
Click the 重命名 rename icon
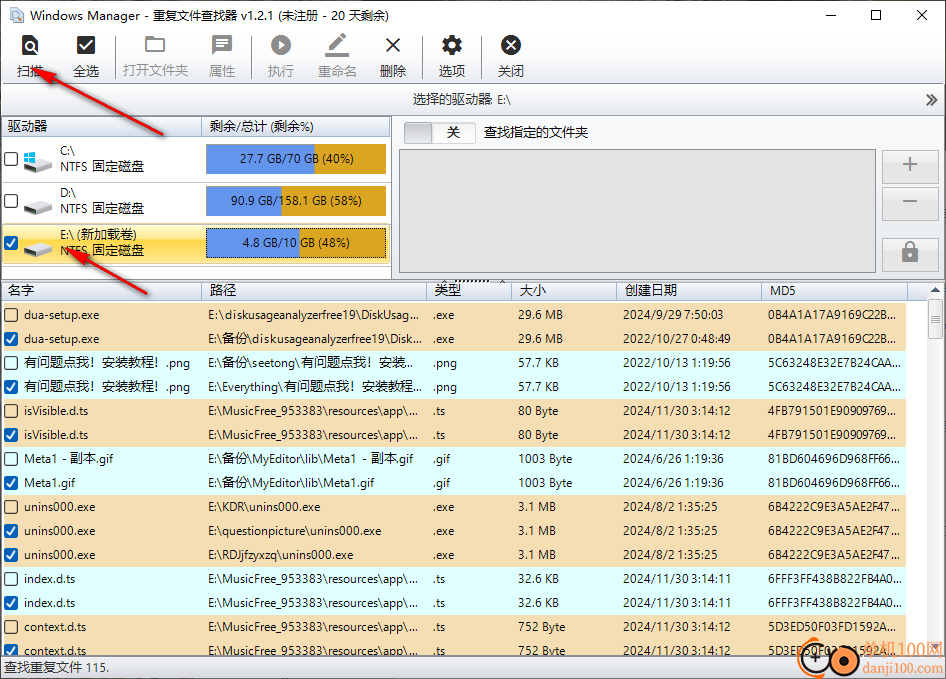(x=337, y=45)
